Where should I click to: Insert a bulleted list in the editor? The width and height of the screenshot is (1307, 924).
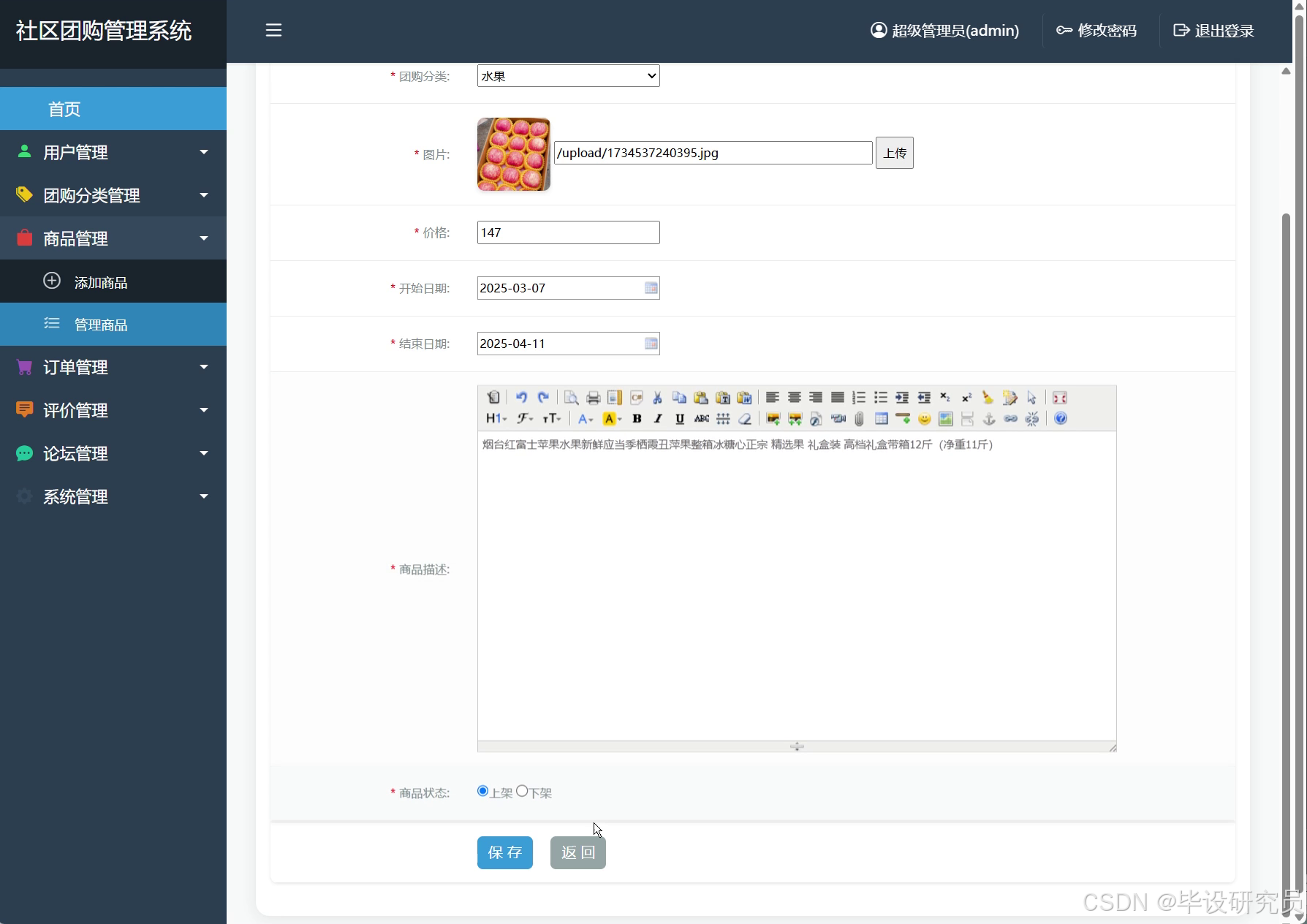(x=881, y=398)
